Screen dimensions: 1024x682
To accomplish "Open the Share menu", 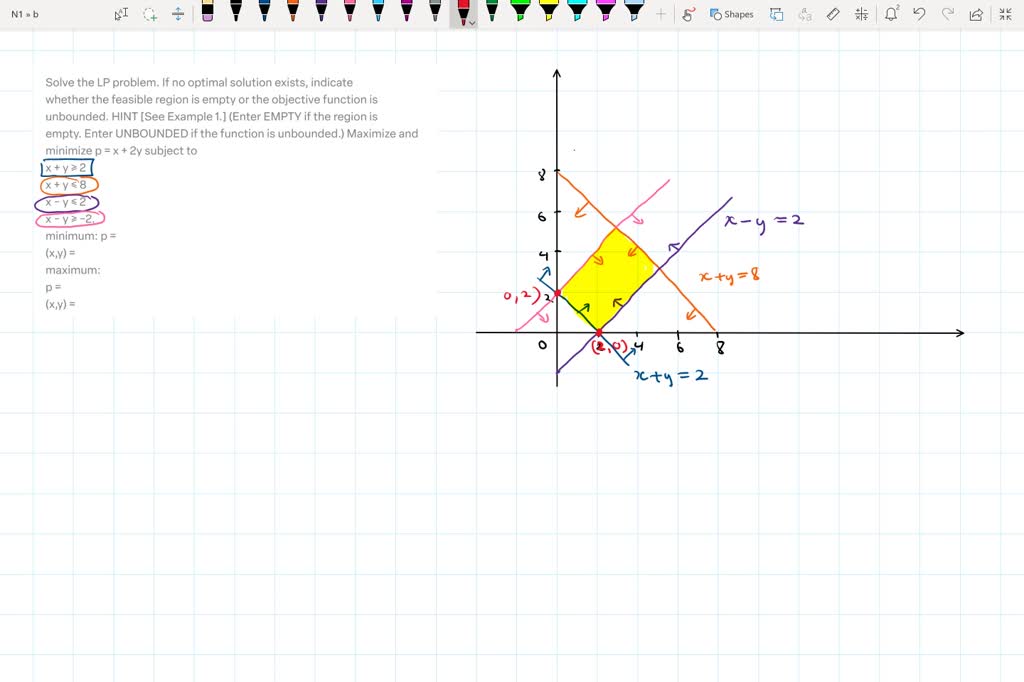I will point(976,14).
